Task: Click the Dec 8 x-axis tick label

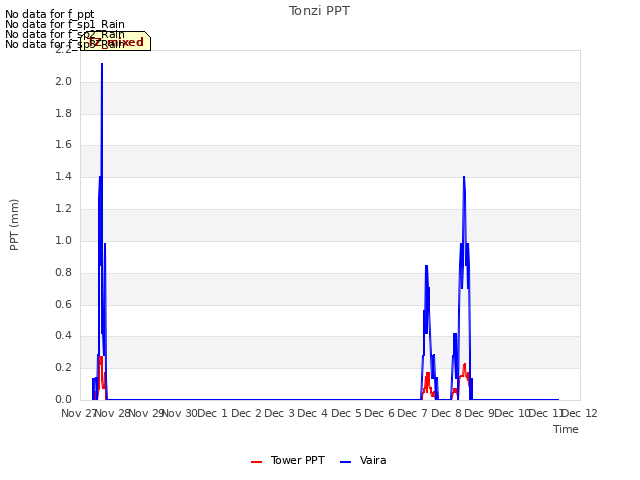Action: (x=447, y=413)
